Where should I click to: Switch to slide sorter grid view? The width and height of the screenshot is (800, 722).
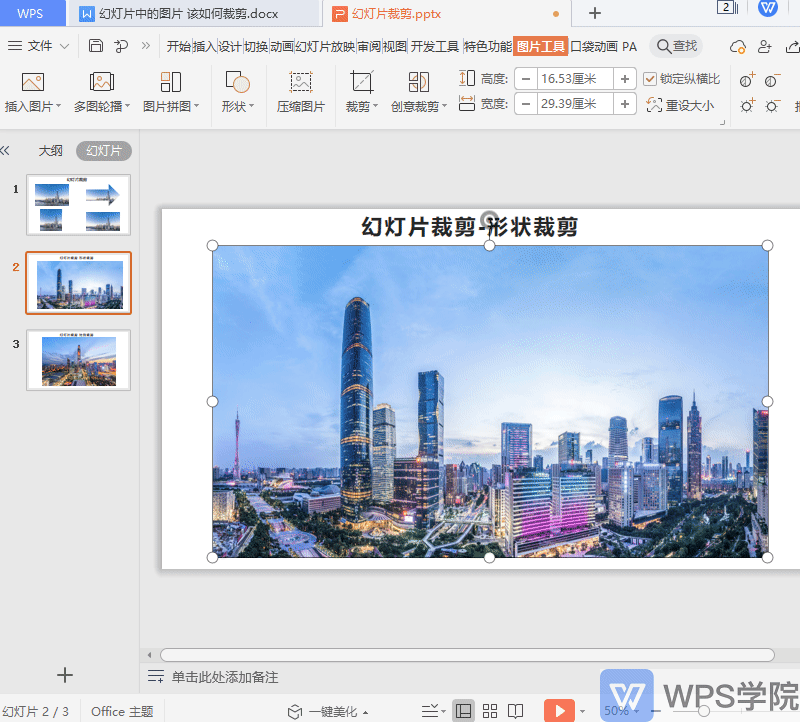[x=490, y=710]
